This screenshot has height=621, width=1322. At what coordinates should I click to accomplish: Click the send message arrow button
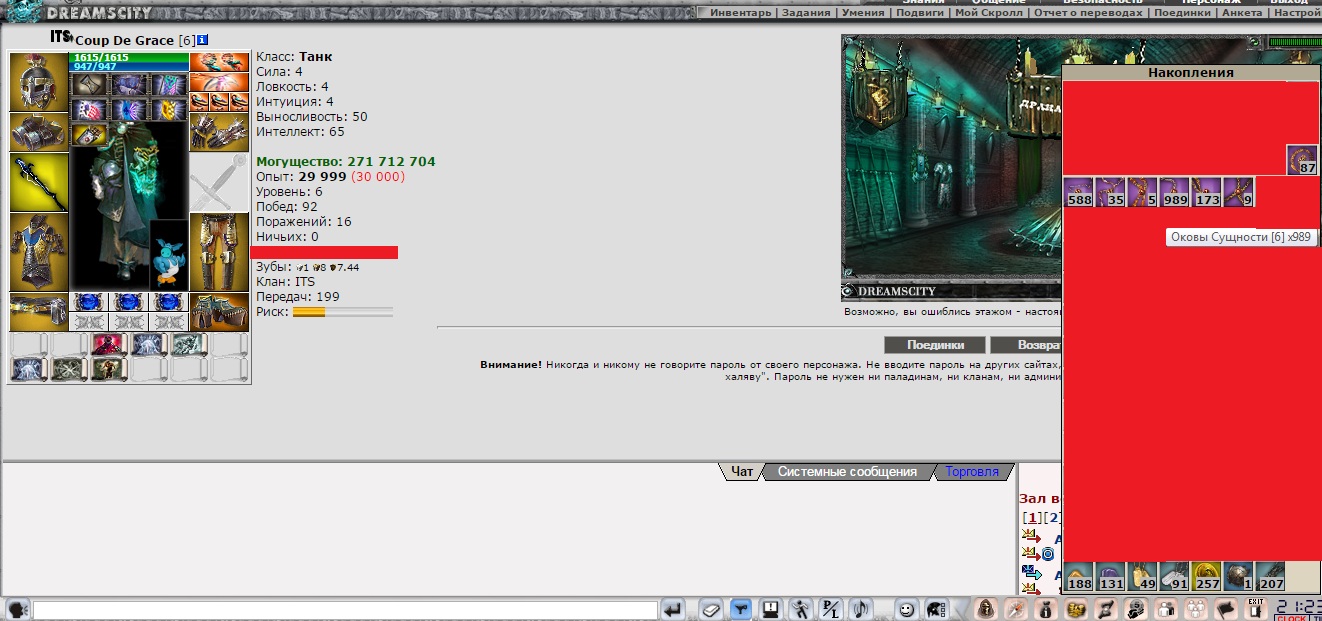673,608
